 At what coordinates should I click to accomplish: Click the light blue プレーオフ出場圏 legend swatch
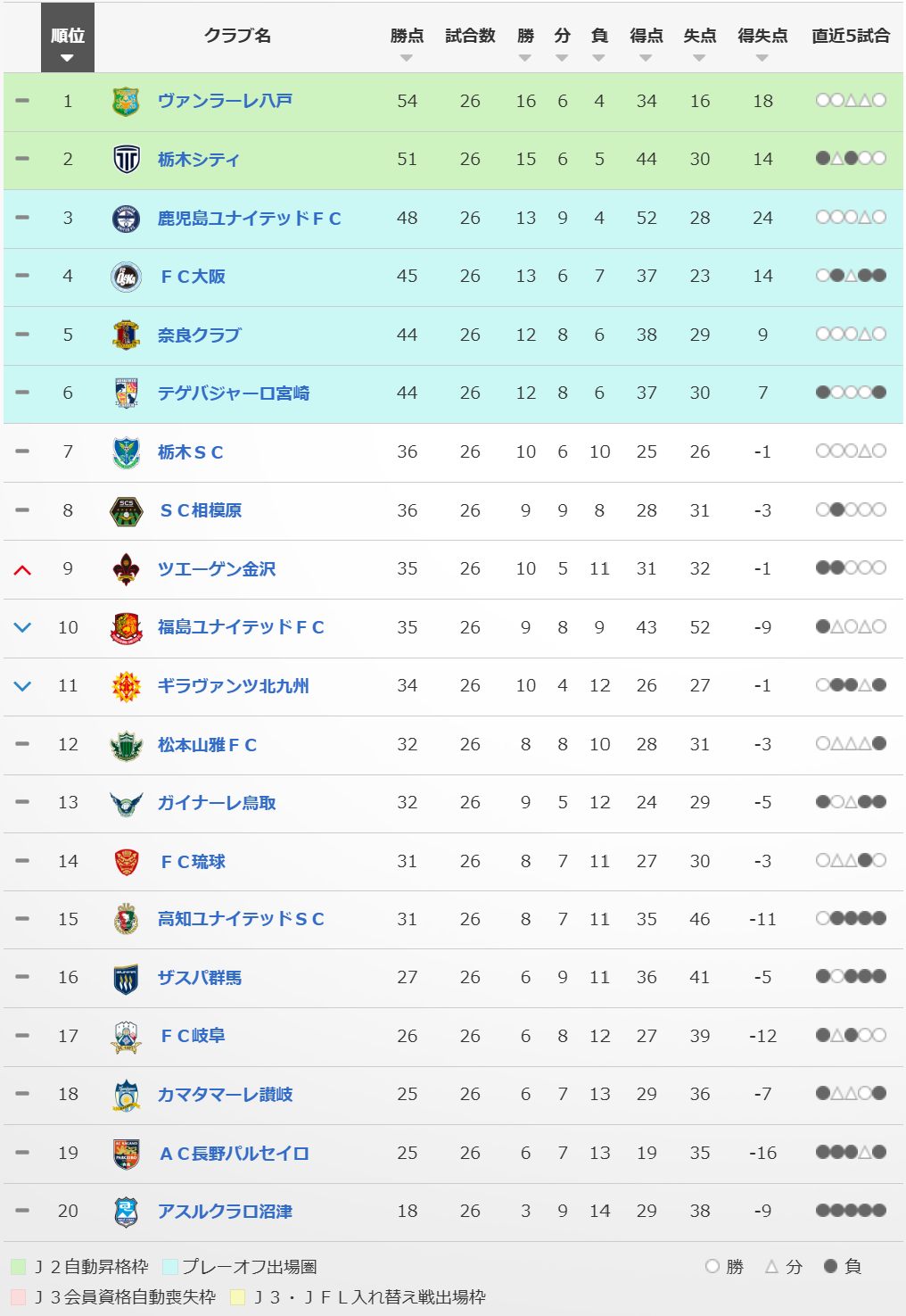click(x=171, y=1267)
